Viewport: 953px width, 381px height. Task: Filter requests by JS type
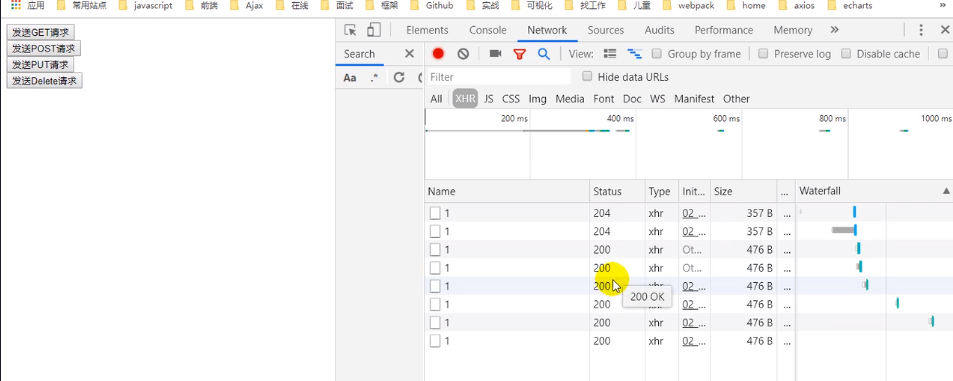pos(489,98)
